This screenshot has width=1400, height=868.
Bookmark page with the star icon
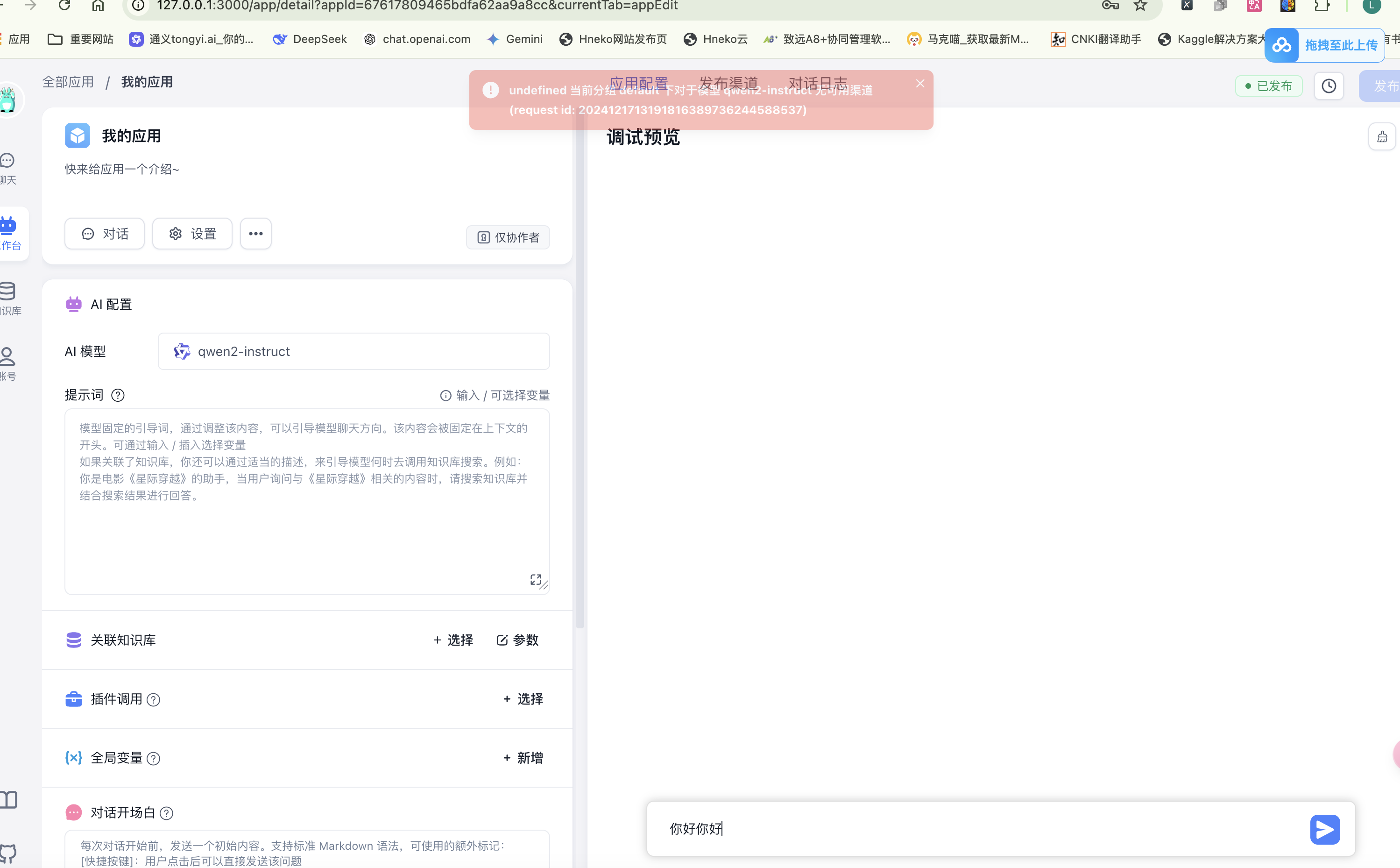(x=1140, y=6)
